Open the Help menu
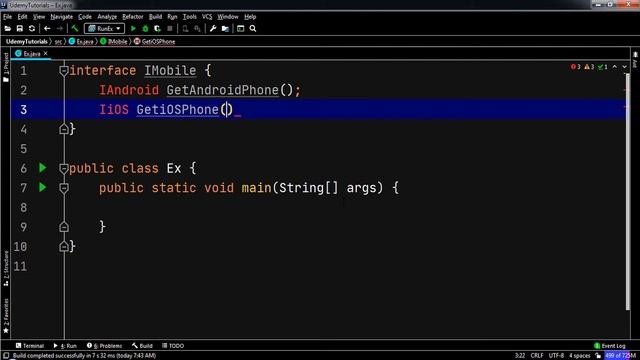Screen dimensions: 640x360 point(250,17)
